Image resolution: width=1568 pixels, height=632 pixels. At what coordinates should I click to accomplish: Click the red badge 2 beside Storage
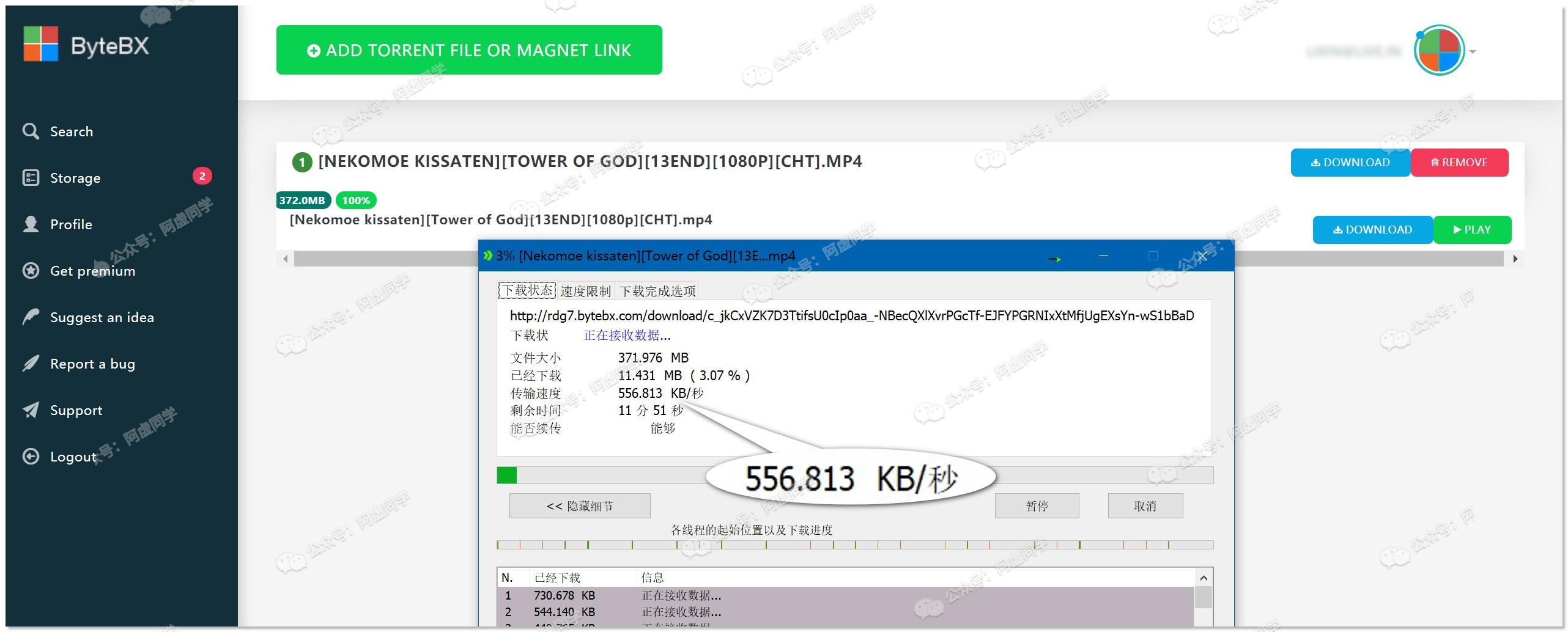(x=202, y=176)
